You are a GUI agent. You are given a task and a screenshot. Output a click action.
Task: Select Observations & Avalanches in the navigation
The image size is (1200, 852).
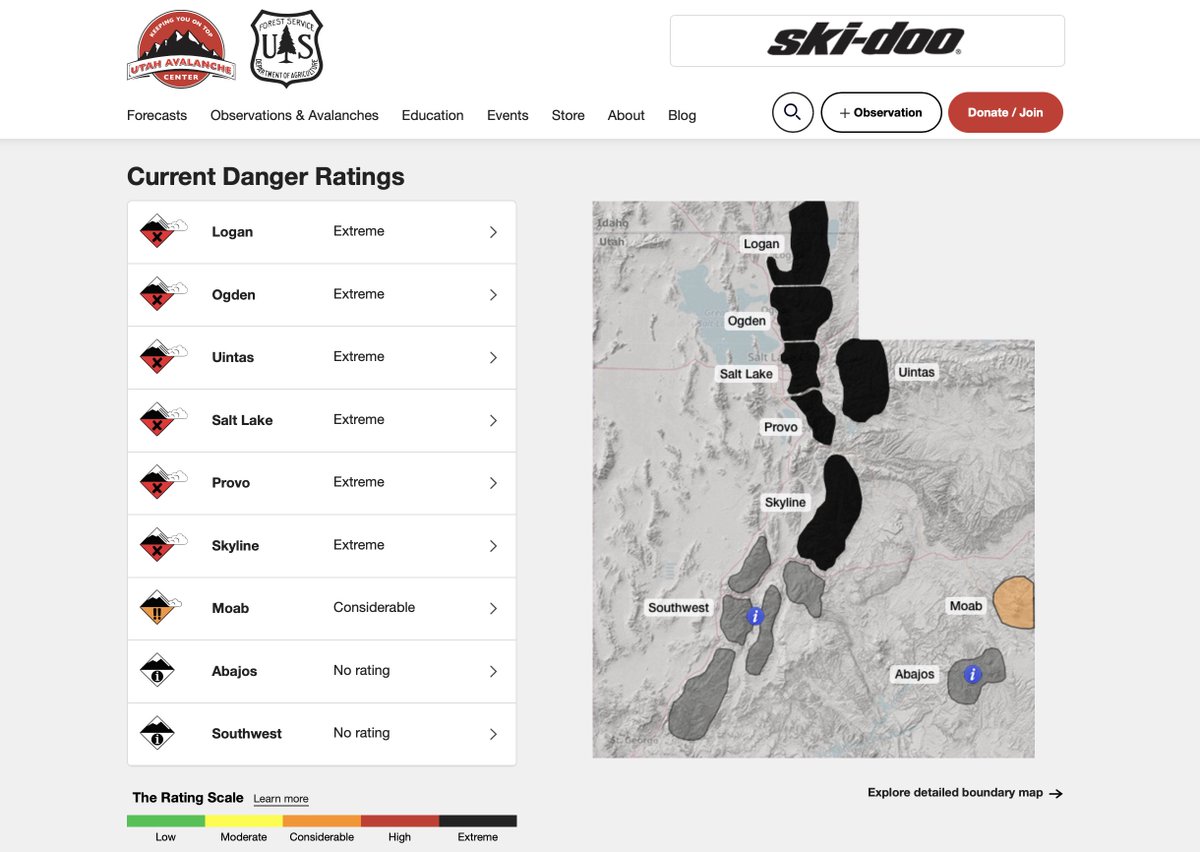[x=293, y=115]
